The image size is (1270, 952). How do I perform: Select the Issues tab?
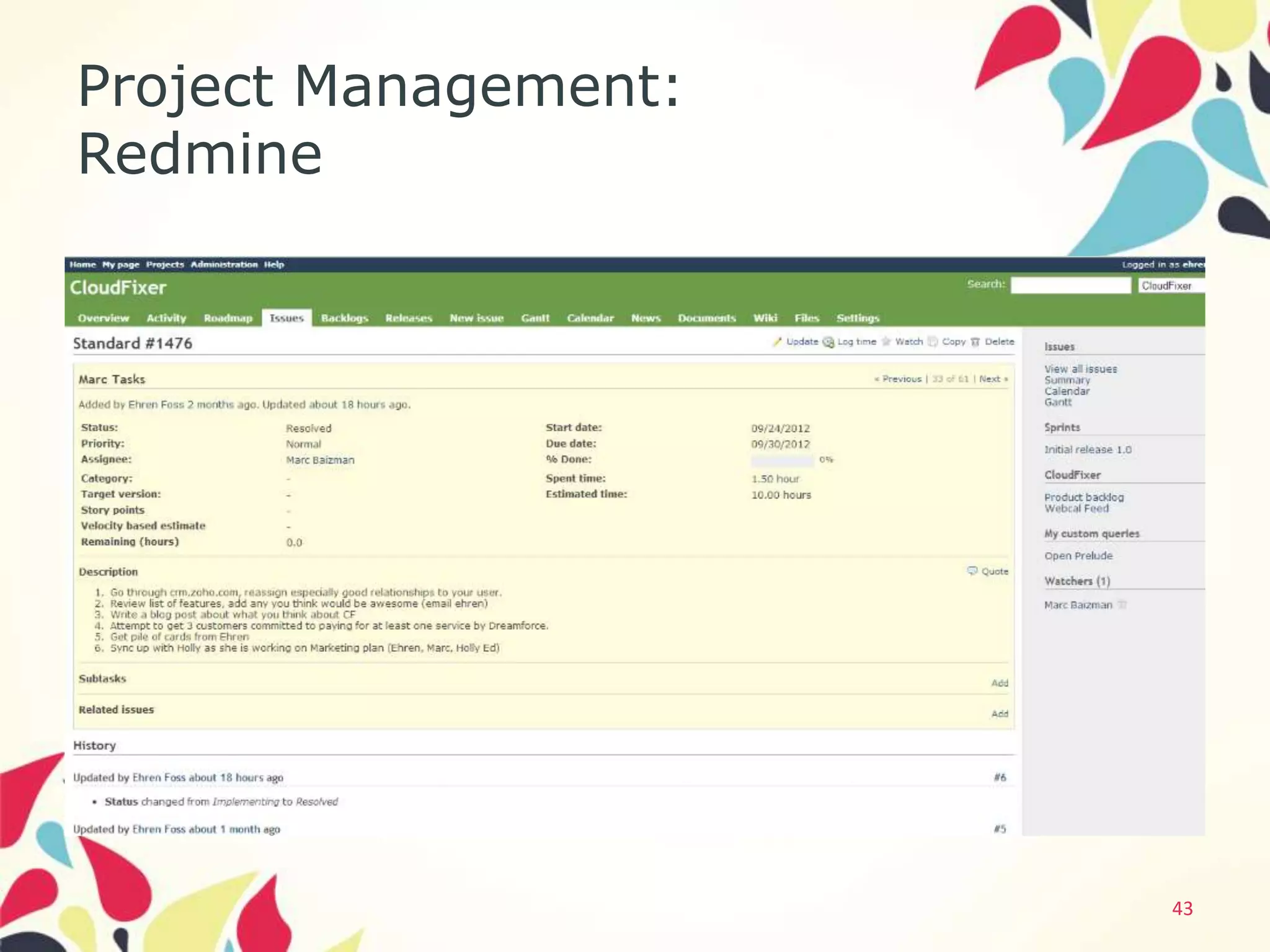click(x=286, y=318)
